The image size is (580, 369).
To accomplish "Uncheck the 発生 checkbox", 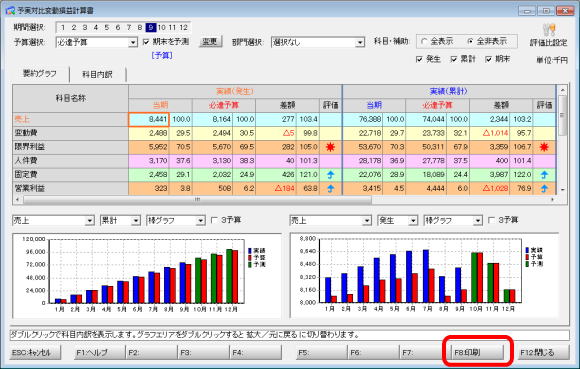I will [419, 59].
